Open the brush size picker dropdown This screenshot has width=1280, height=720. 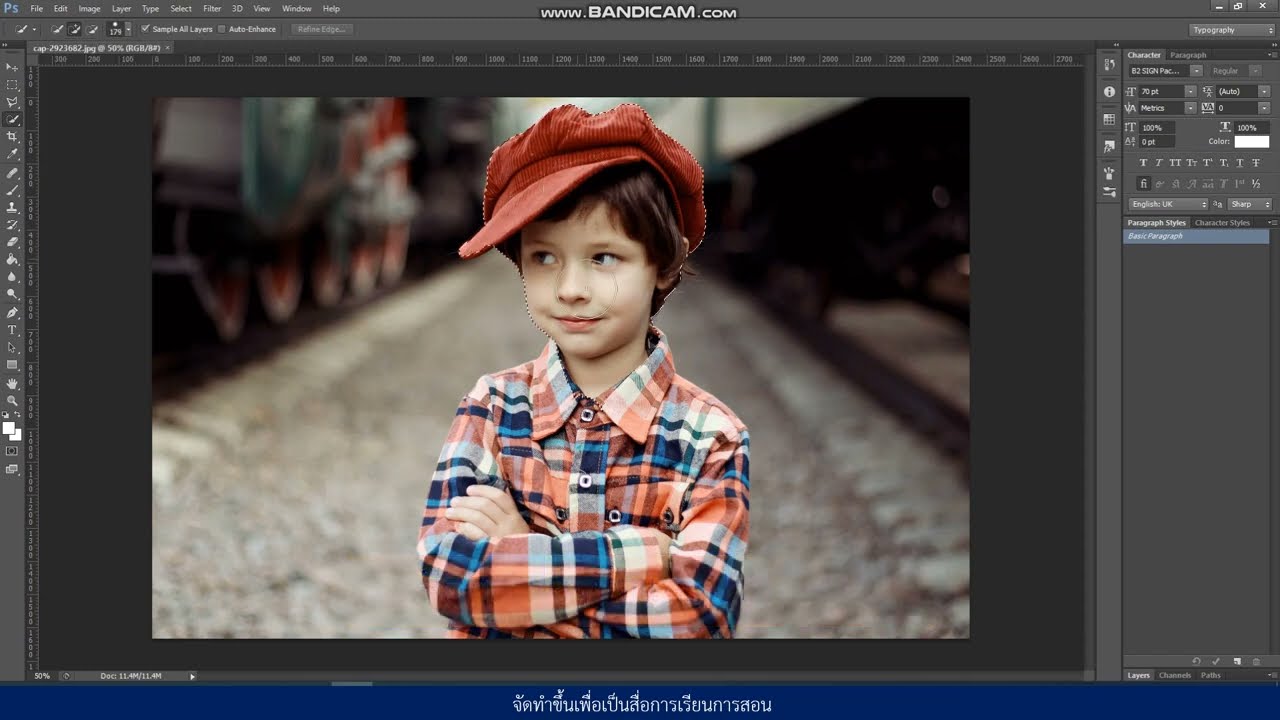128,30
